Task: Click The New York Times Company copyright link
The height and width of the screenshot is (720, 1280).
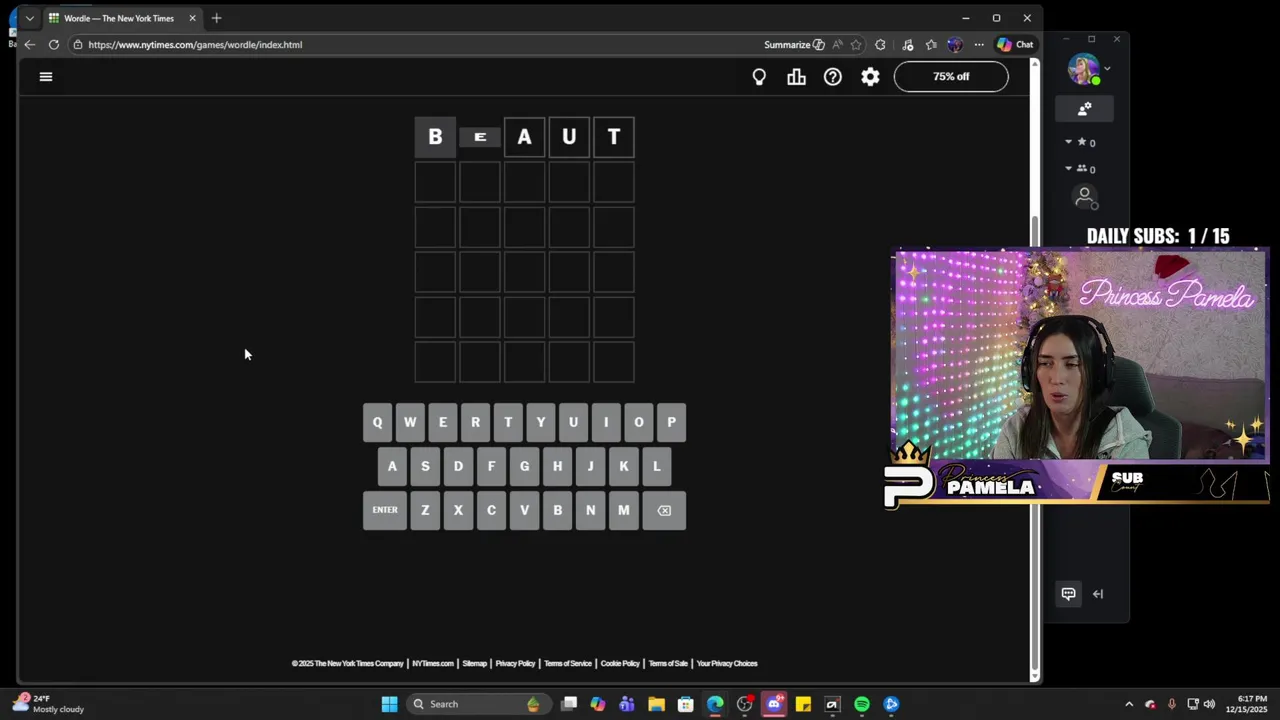Action: click(x=348, y=664)
